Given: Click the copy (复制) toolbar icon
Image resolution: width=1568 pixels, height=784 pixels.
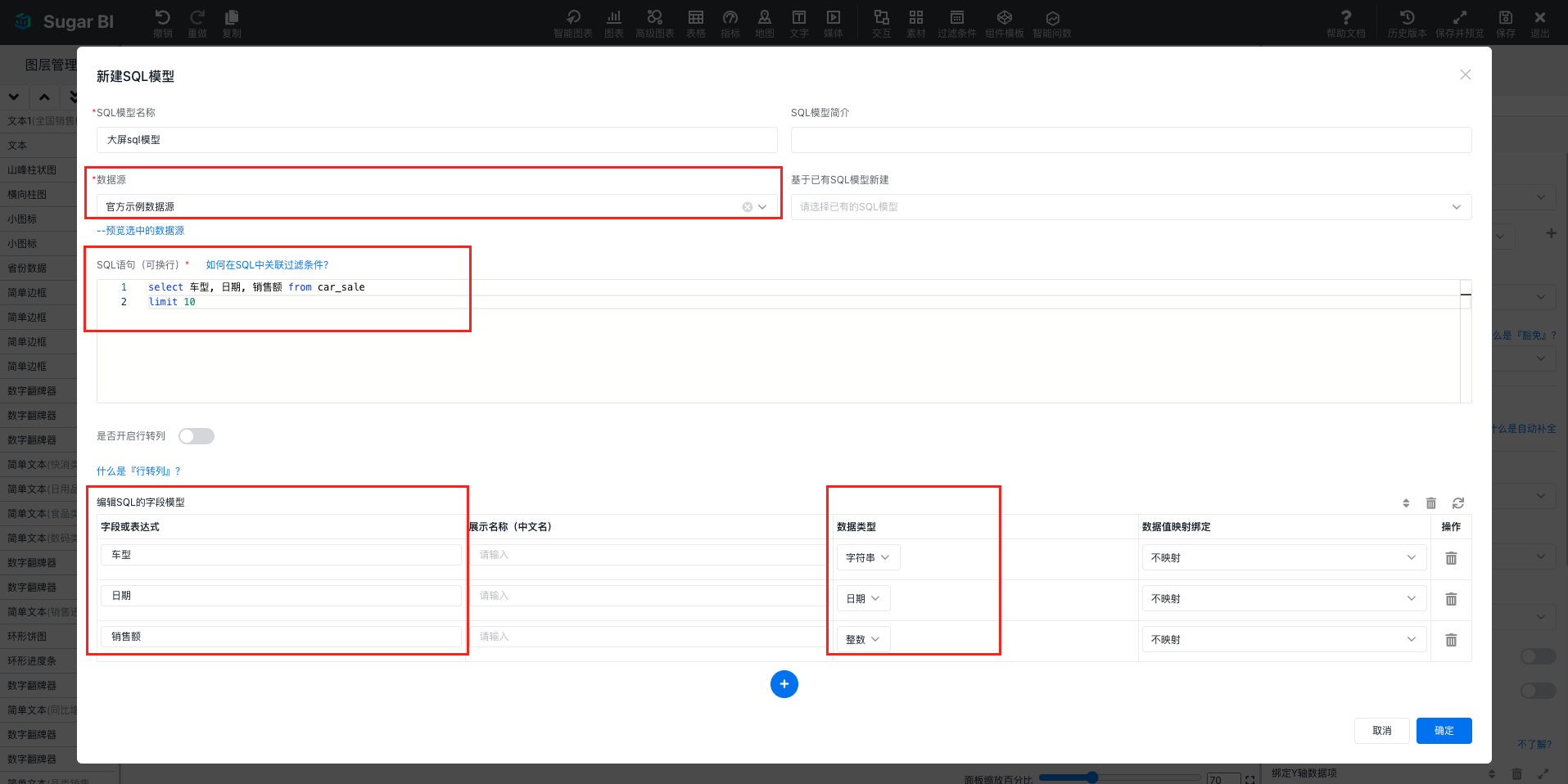Looking at the screenshot, I should [x=232, y=23].
